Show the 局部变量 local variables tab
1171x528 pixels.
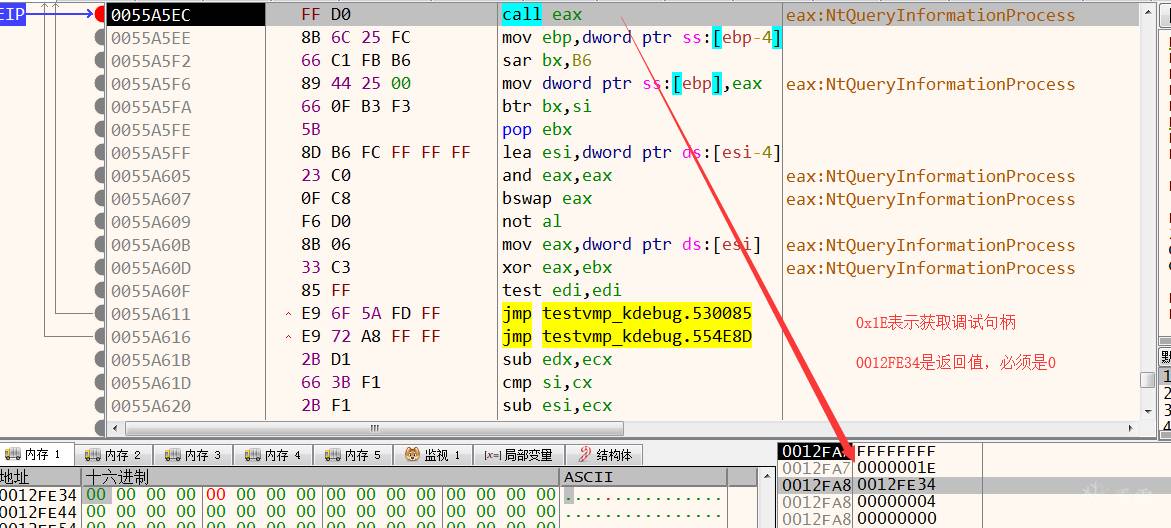click(x=518, y=455)
